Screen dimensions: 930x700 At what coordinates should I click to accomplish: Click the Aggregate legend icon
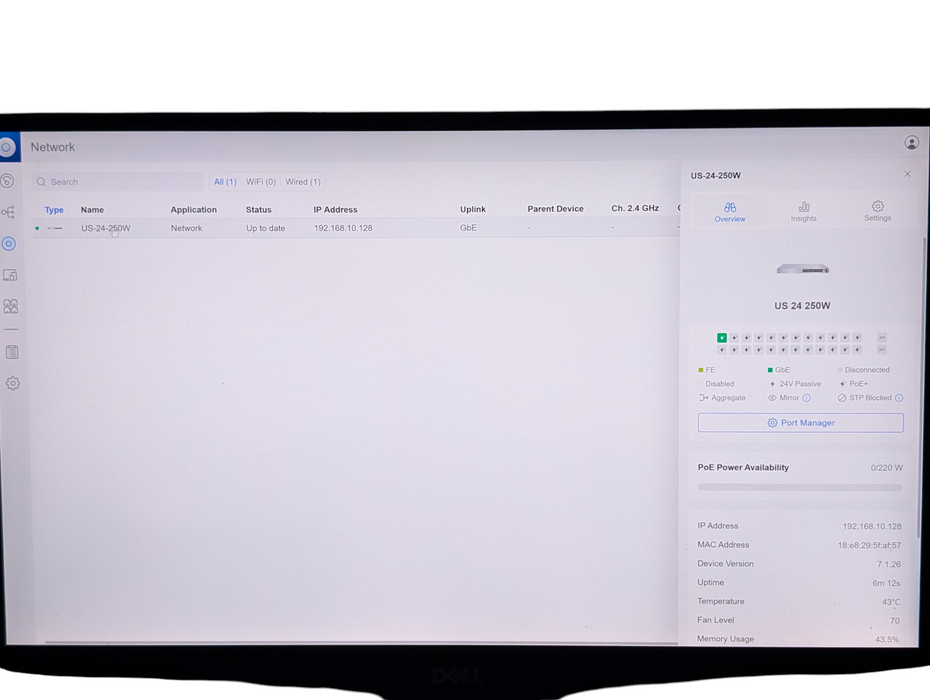[703, 398]
